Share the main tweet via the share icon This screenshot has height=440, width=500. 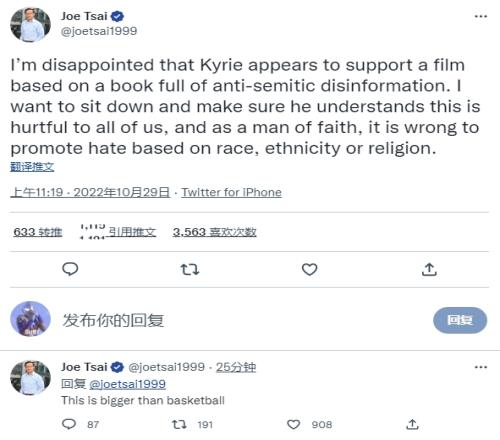pyautogui.click(x=429, y=269)
